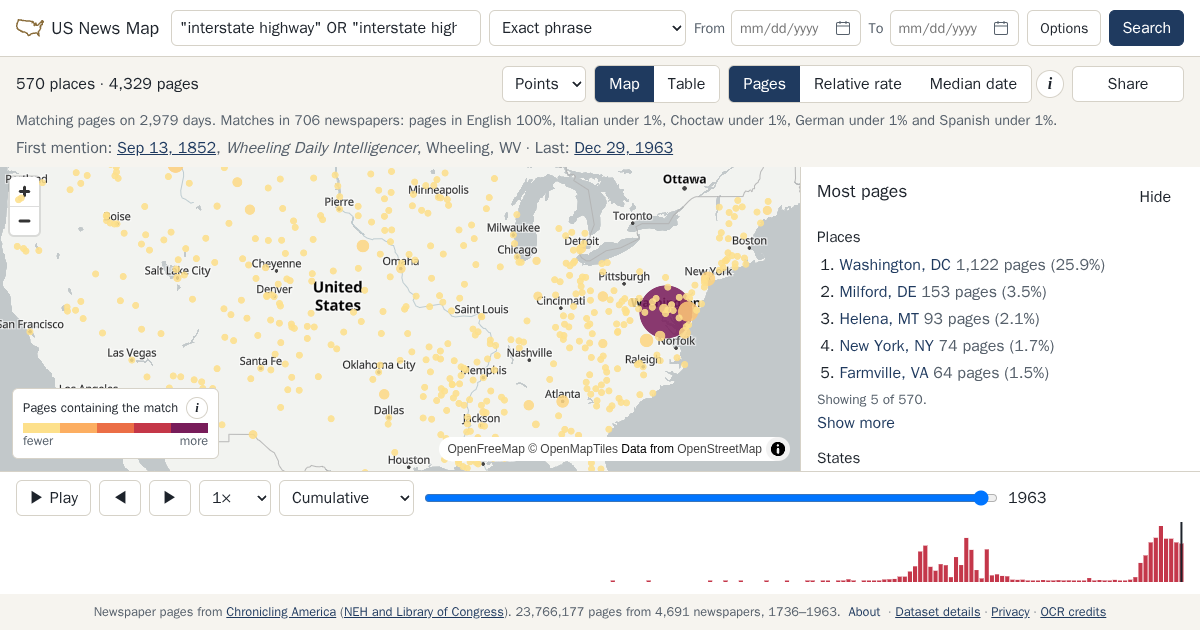Image resolution: width=1200 pixels, height=630 pixels.
Task: Click the US map logo icon
Action: 30,28
